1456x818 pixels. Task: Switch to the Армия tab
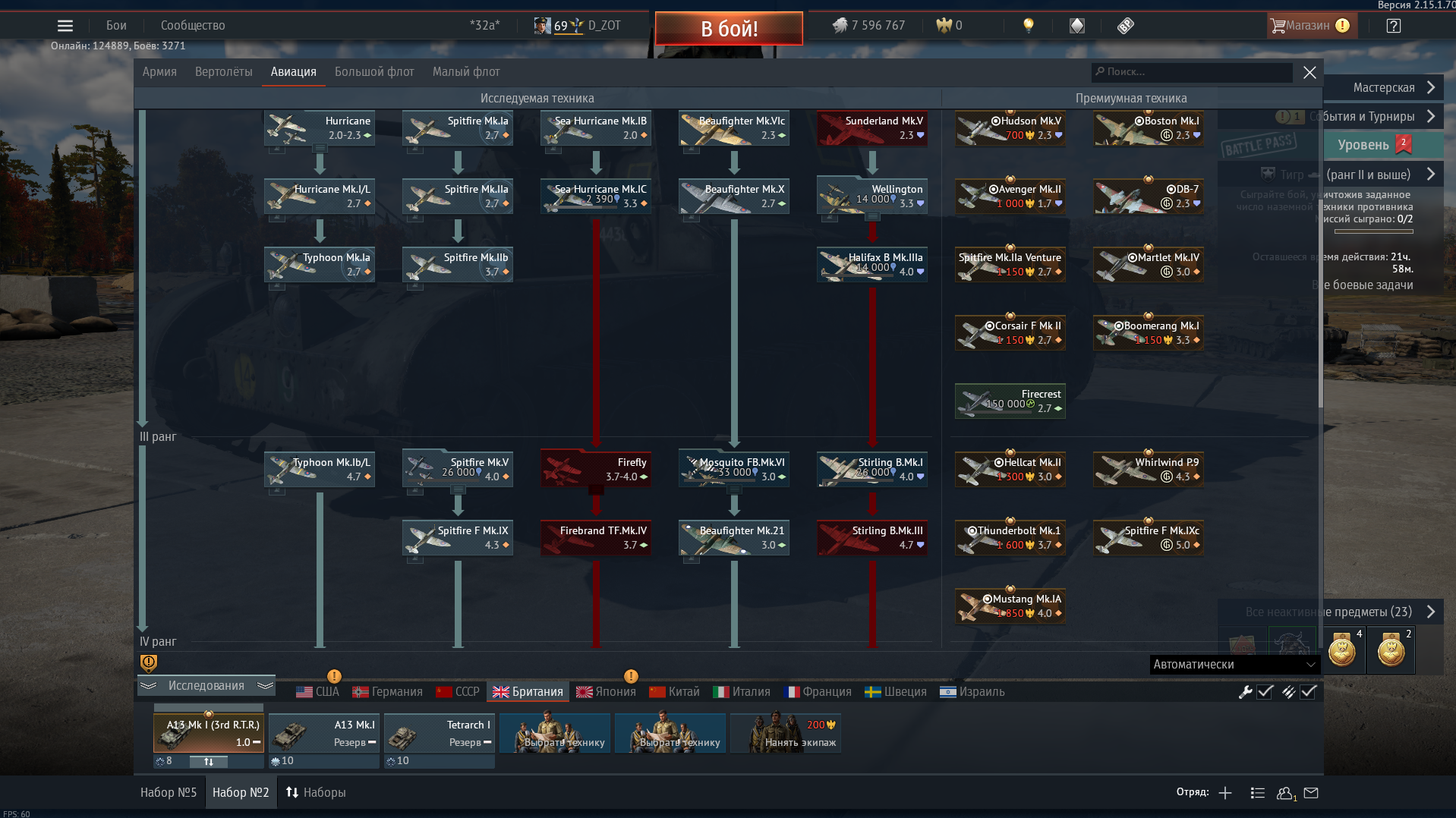tap(159, 72)
